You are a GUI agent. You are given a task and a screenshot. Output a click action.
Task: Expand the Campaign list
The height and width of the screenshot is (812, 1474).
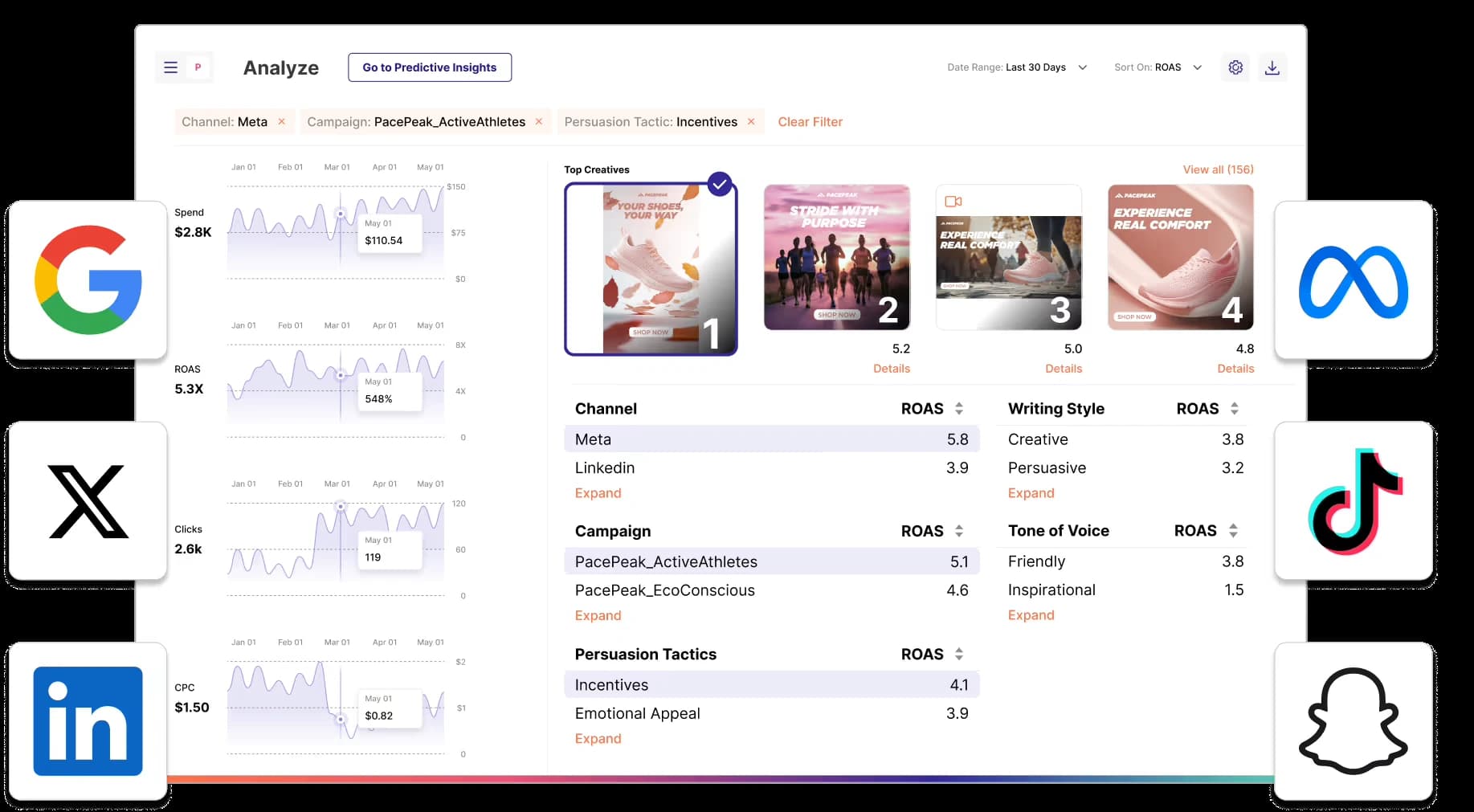click(x=598, y=615)
